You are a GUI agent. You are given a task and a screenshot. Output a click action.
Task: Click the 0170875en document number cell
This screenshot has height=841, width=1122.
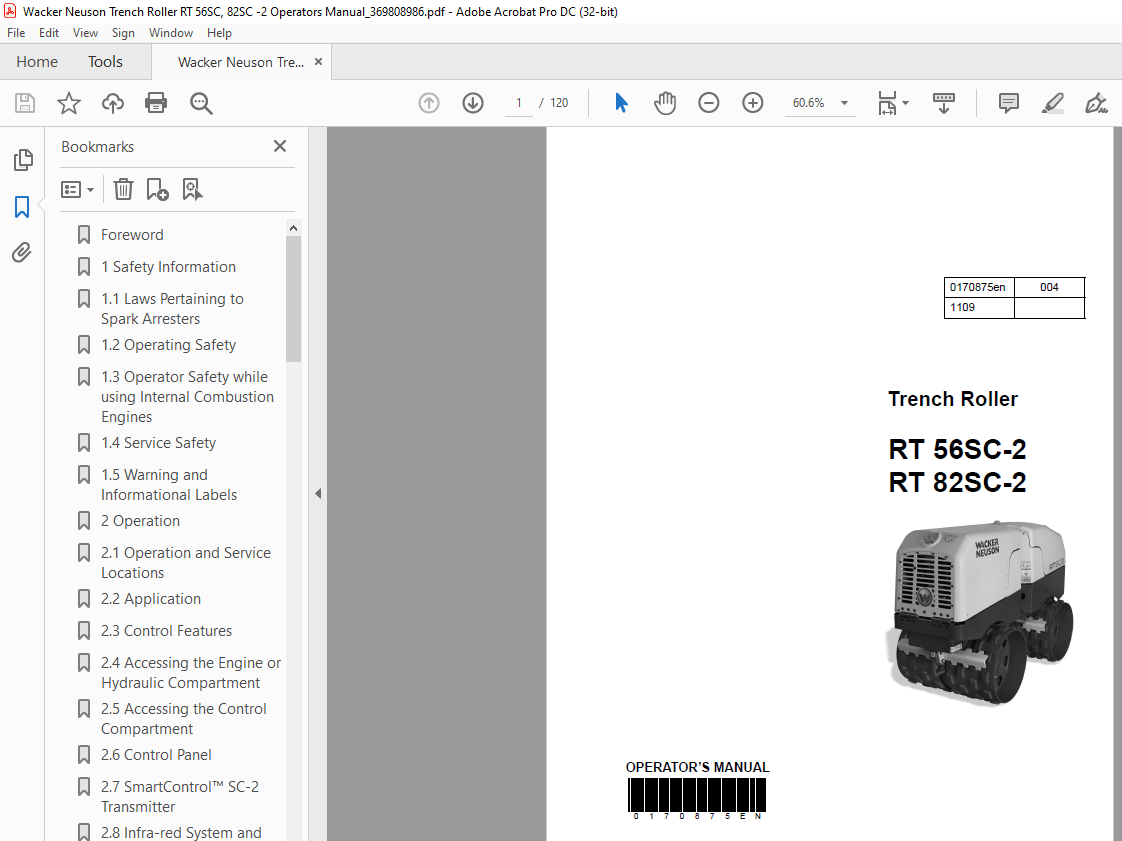977,287
